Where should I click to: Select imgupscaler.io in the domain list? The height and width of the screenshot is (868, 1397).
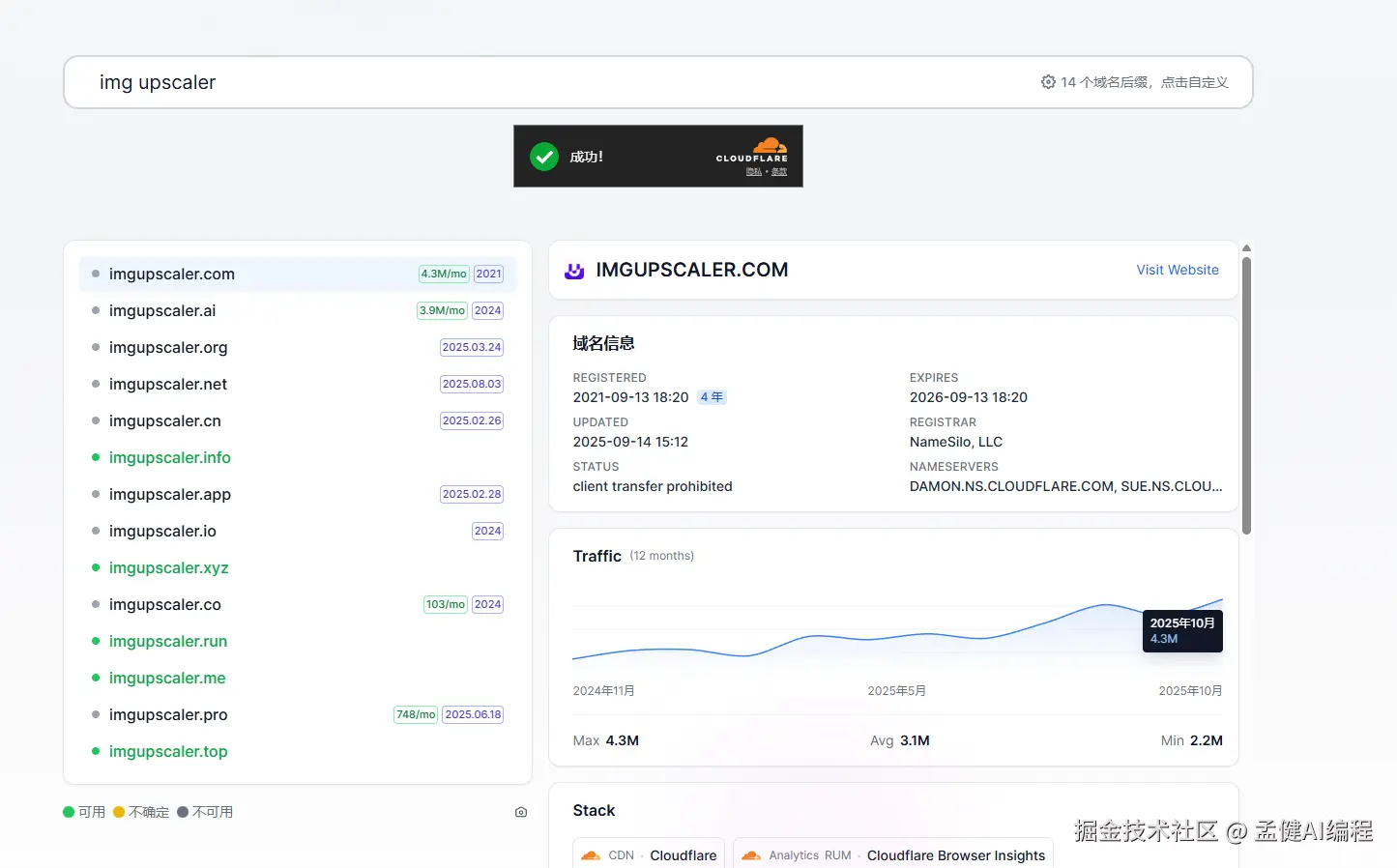point(298,531)
